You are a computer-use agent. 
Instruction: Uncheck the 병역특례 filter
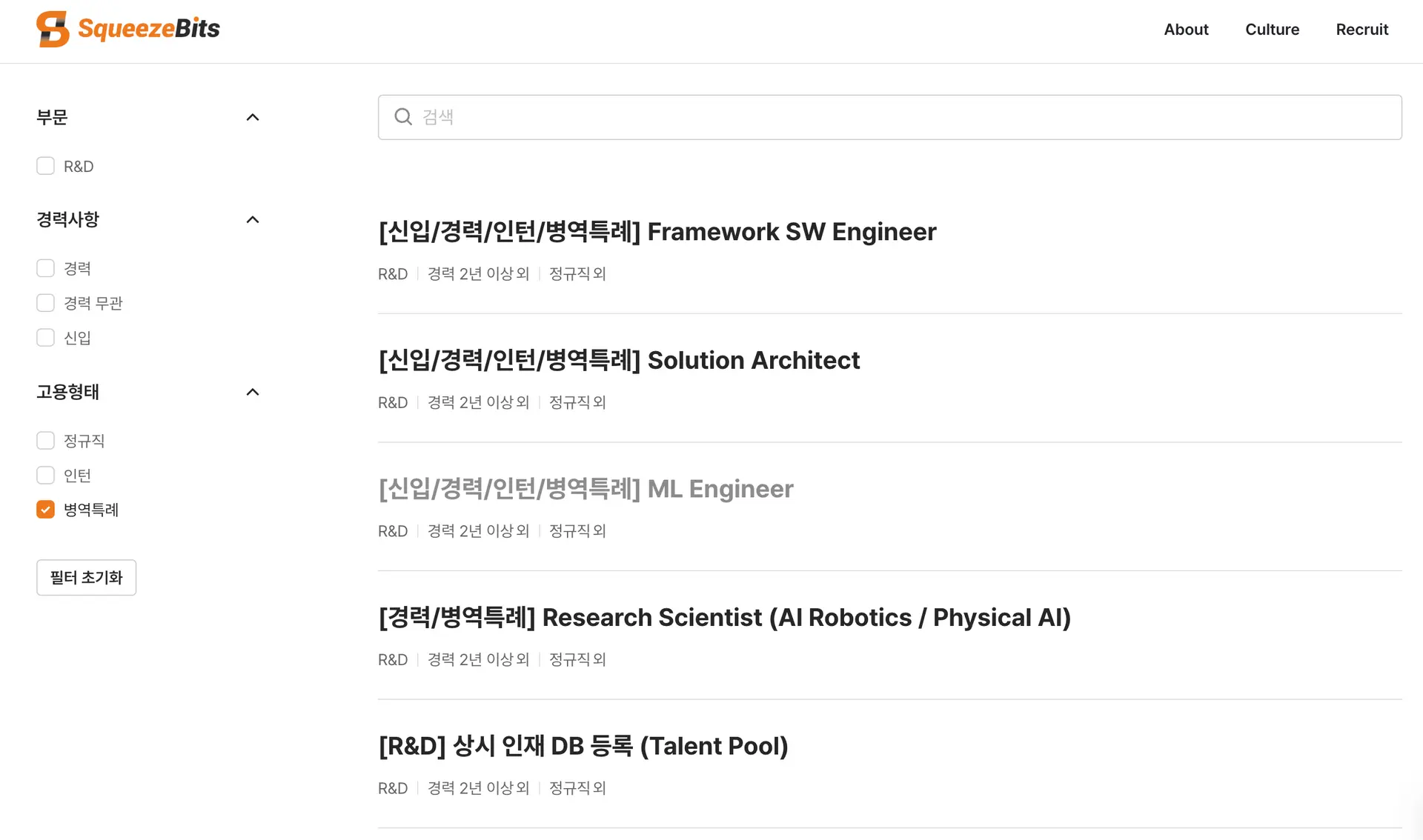pyautogui.click(x=46, y=510)
